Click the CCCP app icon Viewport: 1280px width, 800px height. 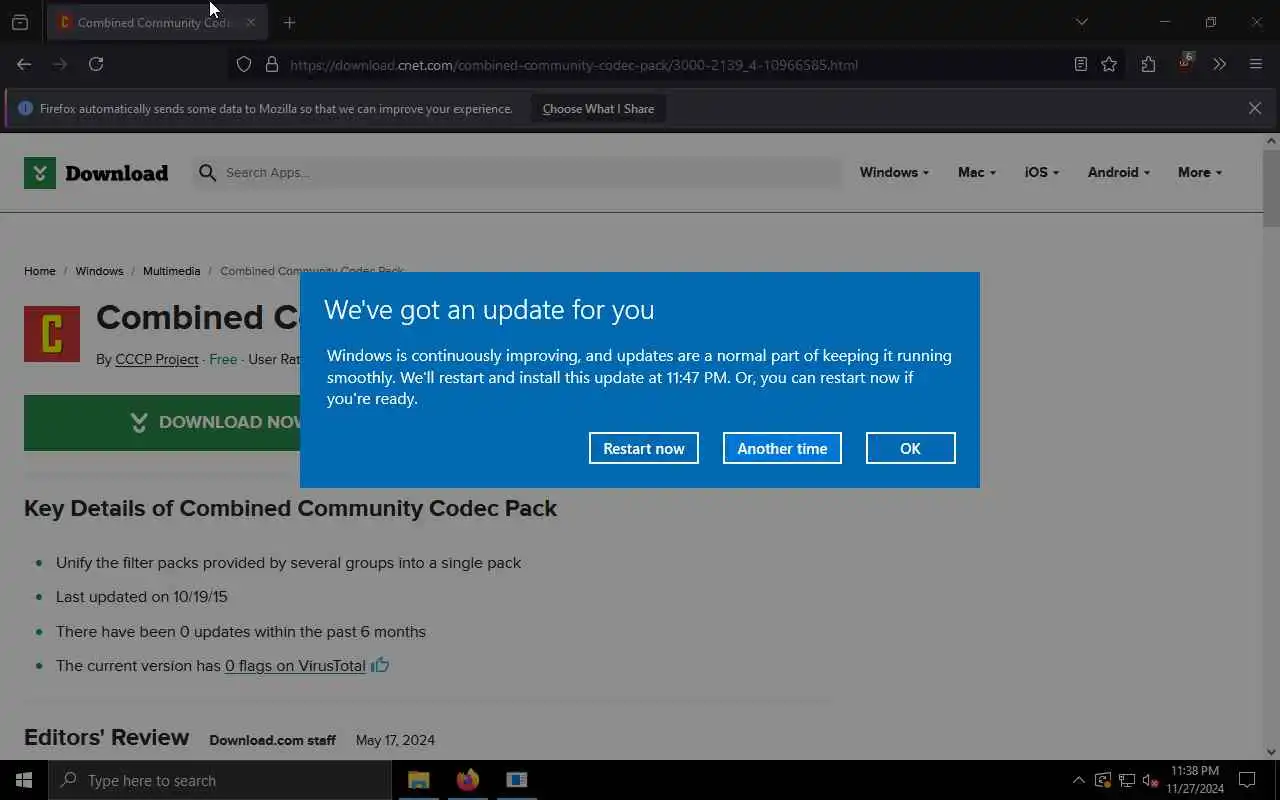(52, 334)
